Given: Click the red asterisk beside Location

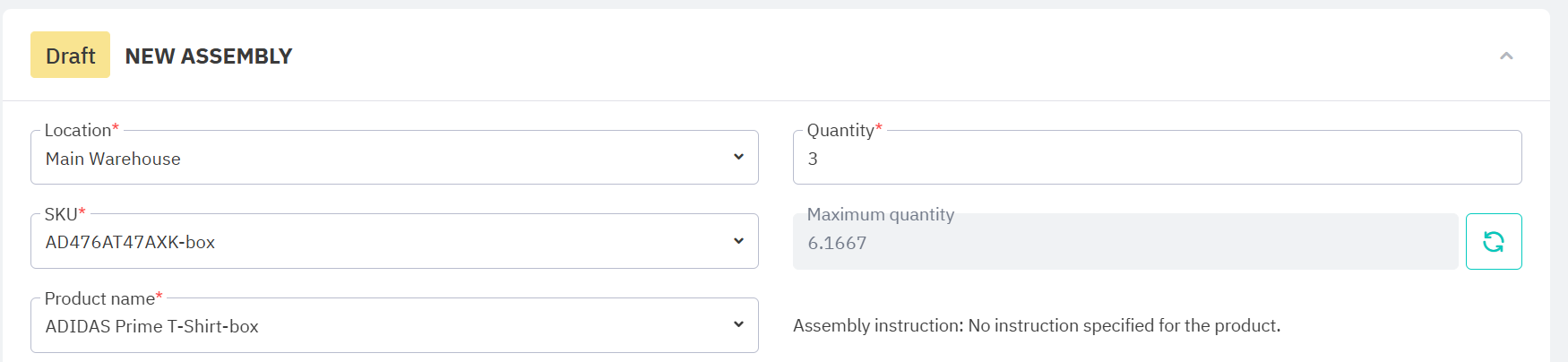Looking at the screenshot, I should (116, 128).
